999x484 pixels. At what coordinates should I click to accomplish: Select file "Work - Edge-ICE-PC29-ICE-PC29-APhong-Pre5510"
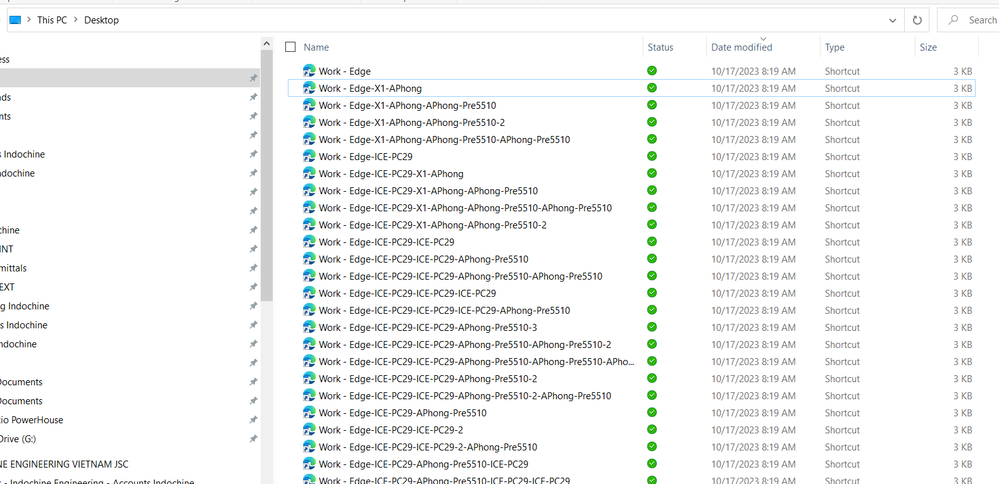pos(423,259)
